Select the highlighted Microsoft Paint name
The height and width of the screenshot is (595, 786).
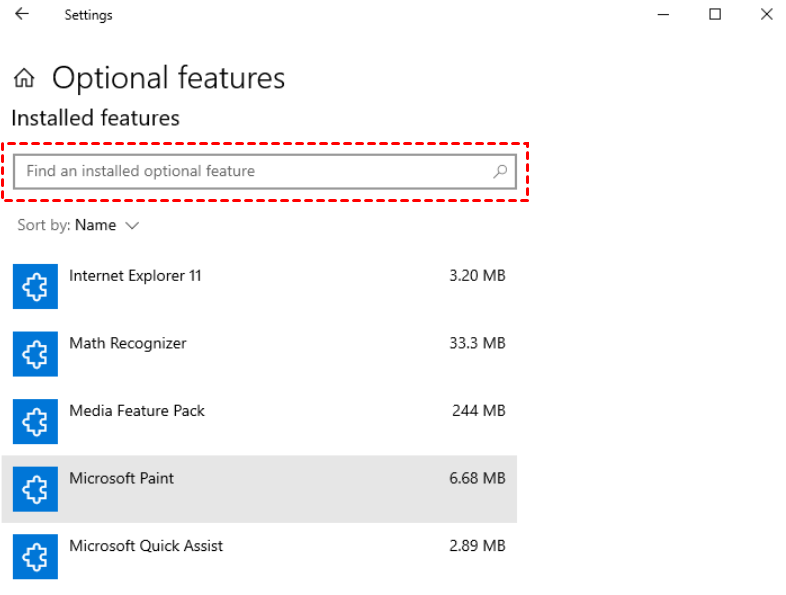121,478
